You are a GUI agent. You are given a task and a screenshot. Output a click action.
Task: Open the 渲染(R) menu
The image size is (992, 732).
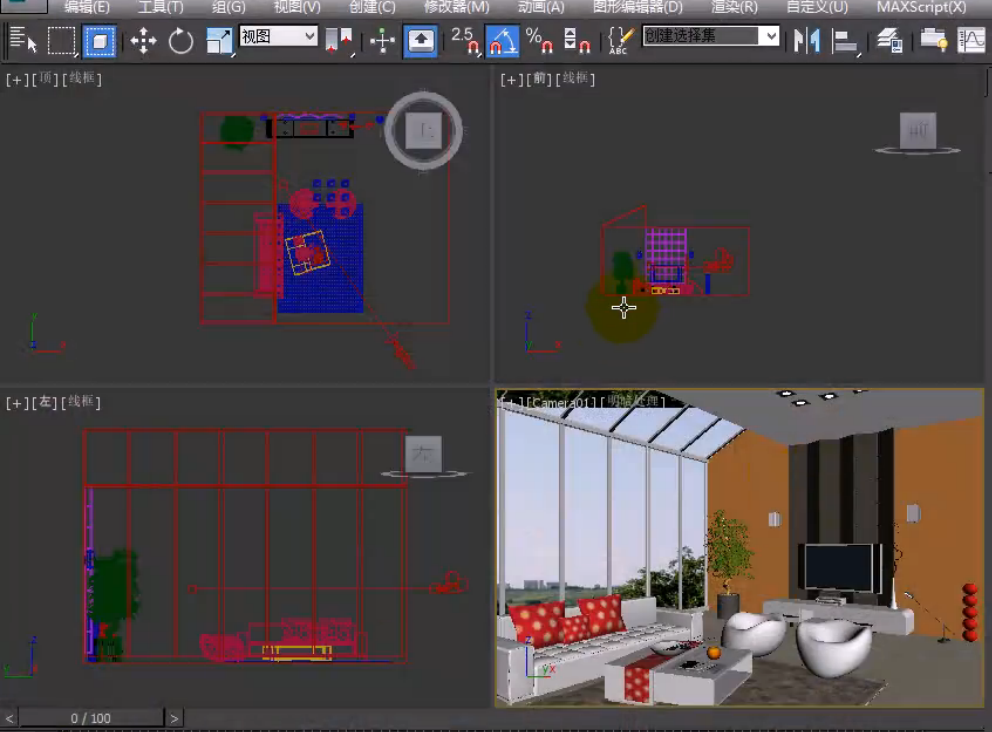pyautogui.click(x=734, y=7)
